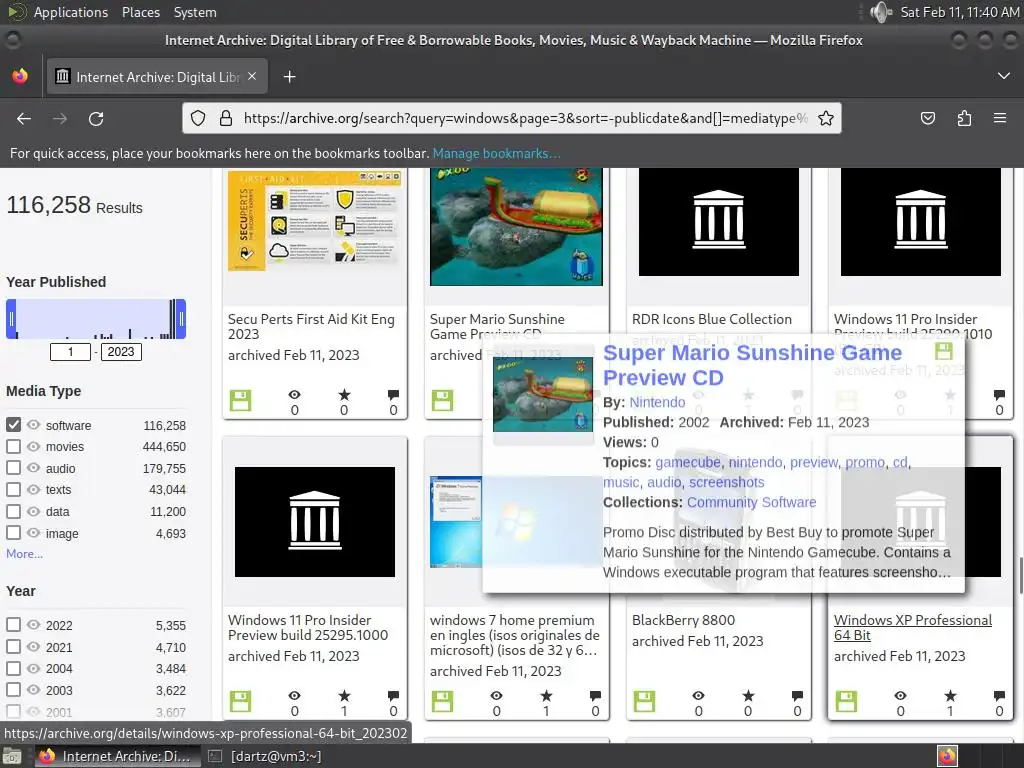Open the Firefox hamburger menu
The image size is (1024, 768).
1000,118
